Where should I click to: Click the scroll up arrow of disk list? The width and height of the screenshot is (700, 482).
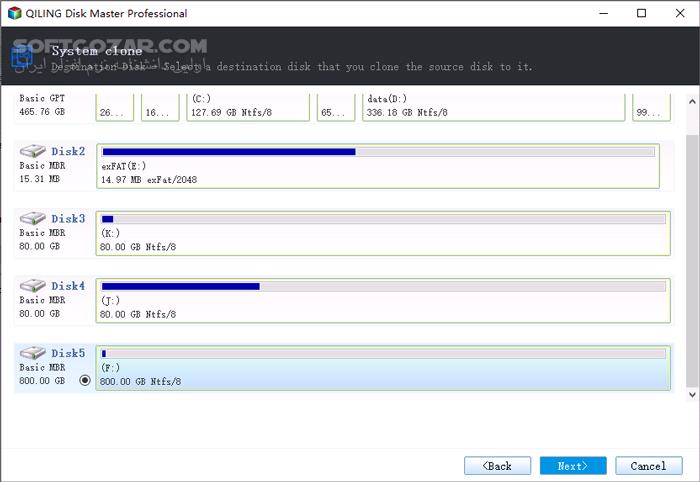click(692, 101)
